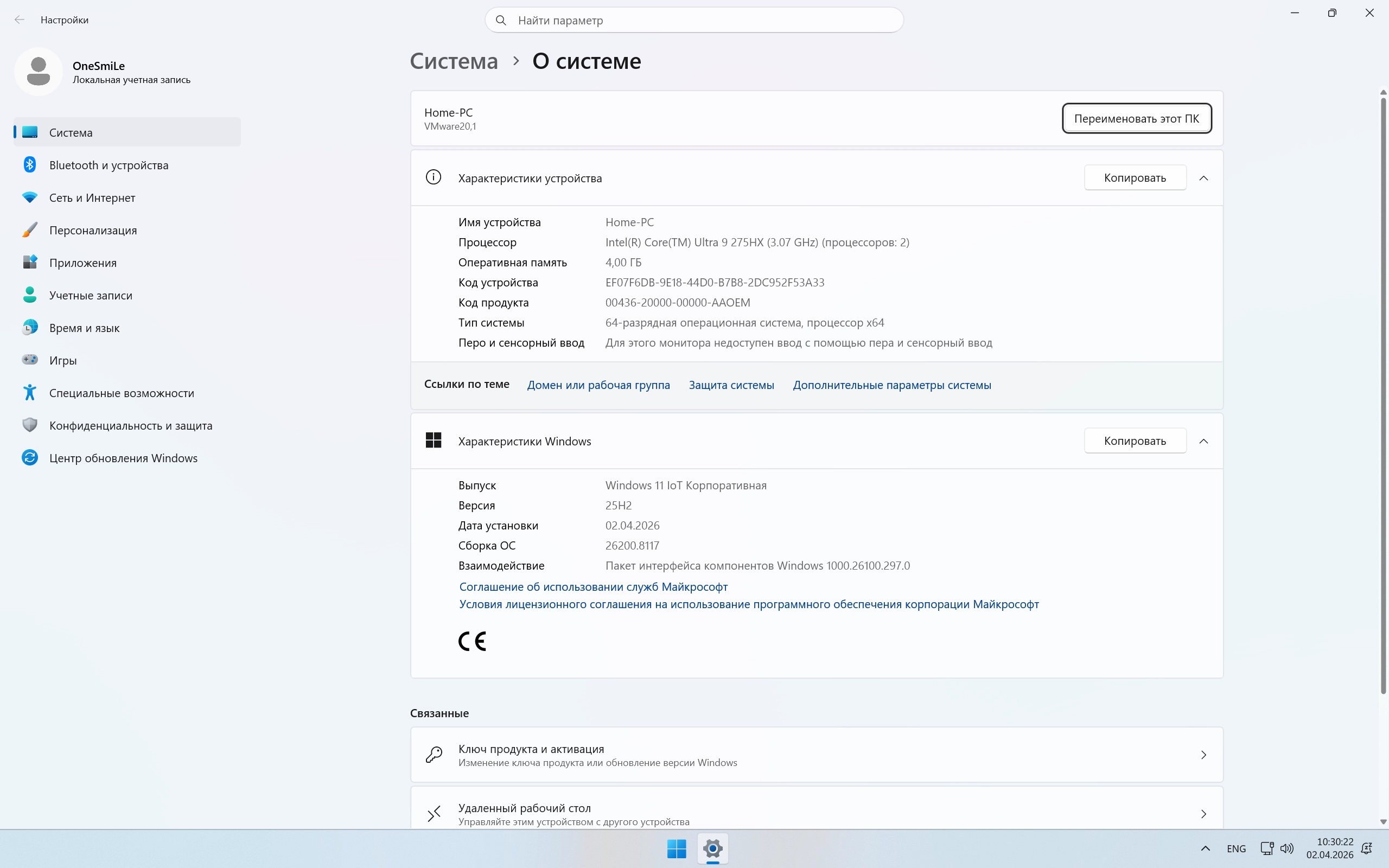This screenshot has height=868, width=1389.
Task: Copy the Windows specifications
Action: [1135, 441]
